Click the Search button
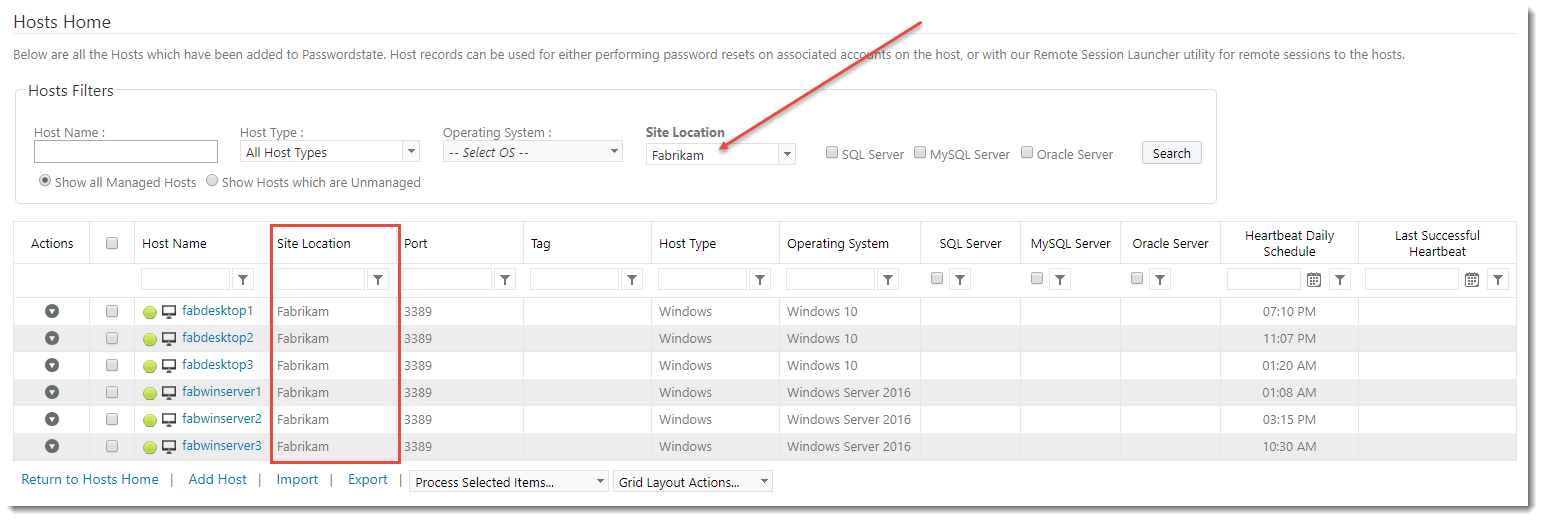The width and height of the screenshot is (1543, 521). point(1171,153)
